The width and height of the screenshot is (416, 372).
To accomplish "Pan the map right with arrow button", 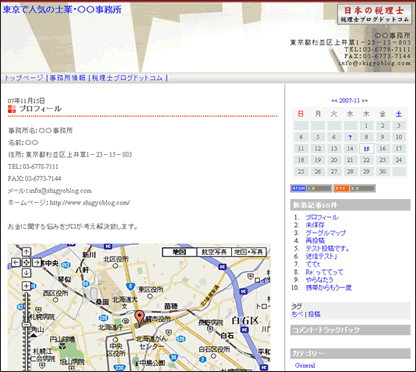I will click(37, 262).
